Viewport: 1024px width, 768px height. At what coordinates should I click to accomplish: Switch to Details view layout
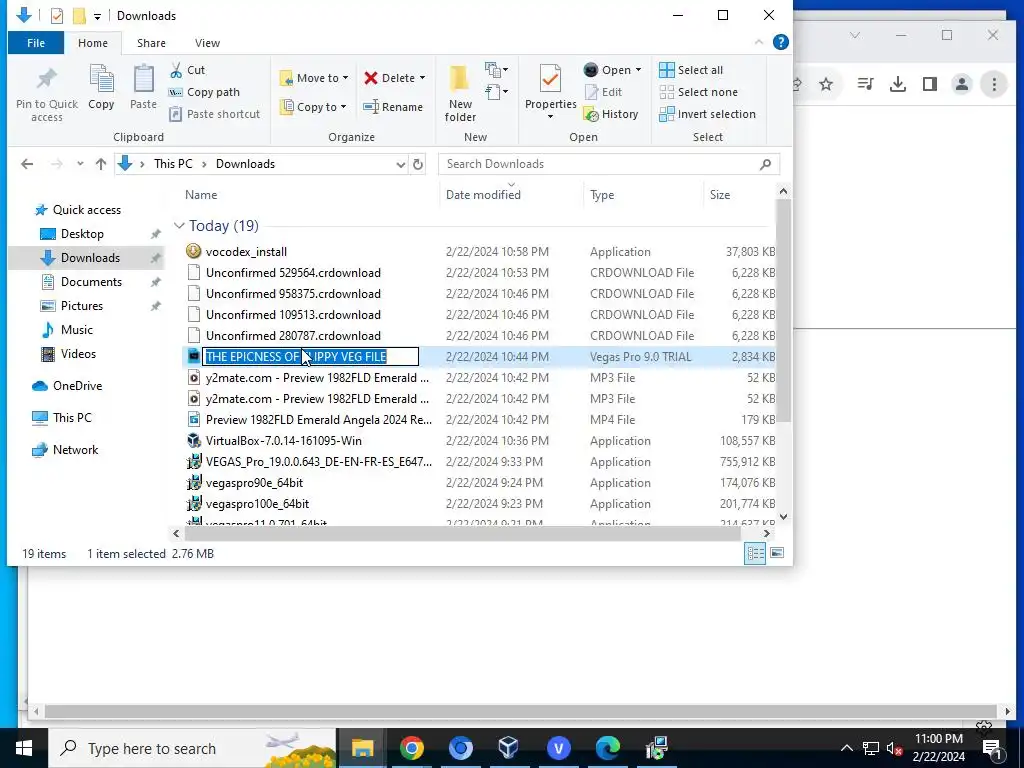[x=756, y=554]
